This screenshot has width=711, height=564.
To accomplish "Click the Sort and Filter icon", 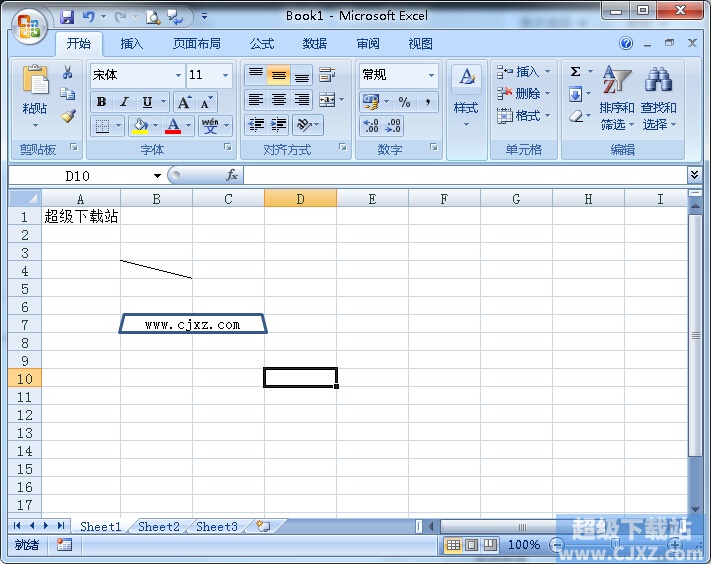I will coord(616,82).
